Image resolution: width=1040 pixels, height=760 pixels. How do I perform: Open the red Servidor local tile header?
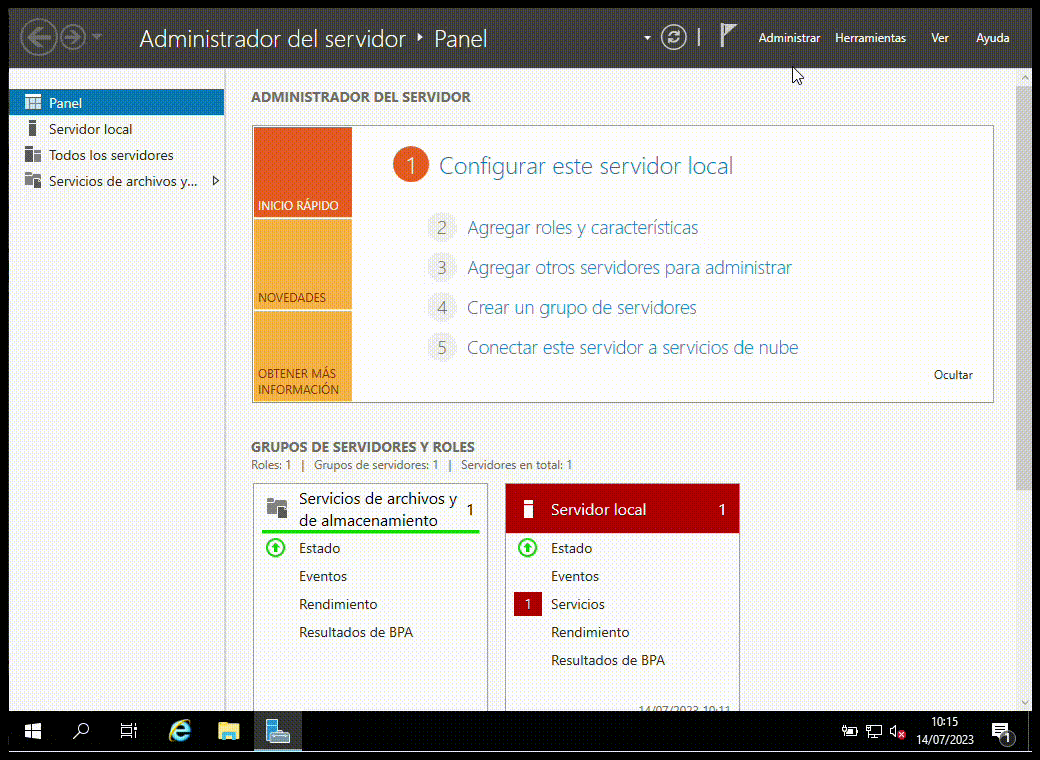(x=622, y=509)
